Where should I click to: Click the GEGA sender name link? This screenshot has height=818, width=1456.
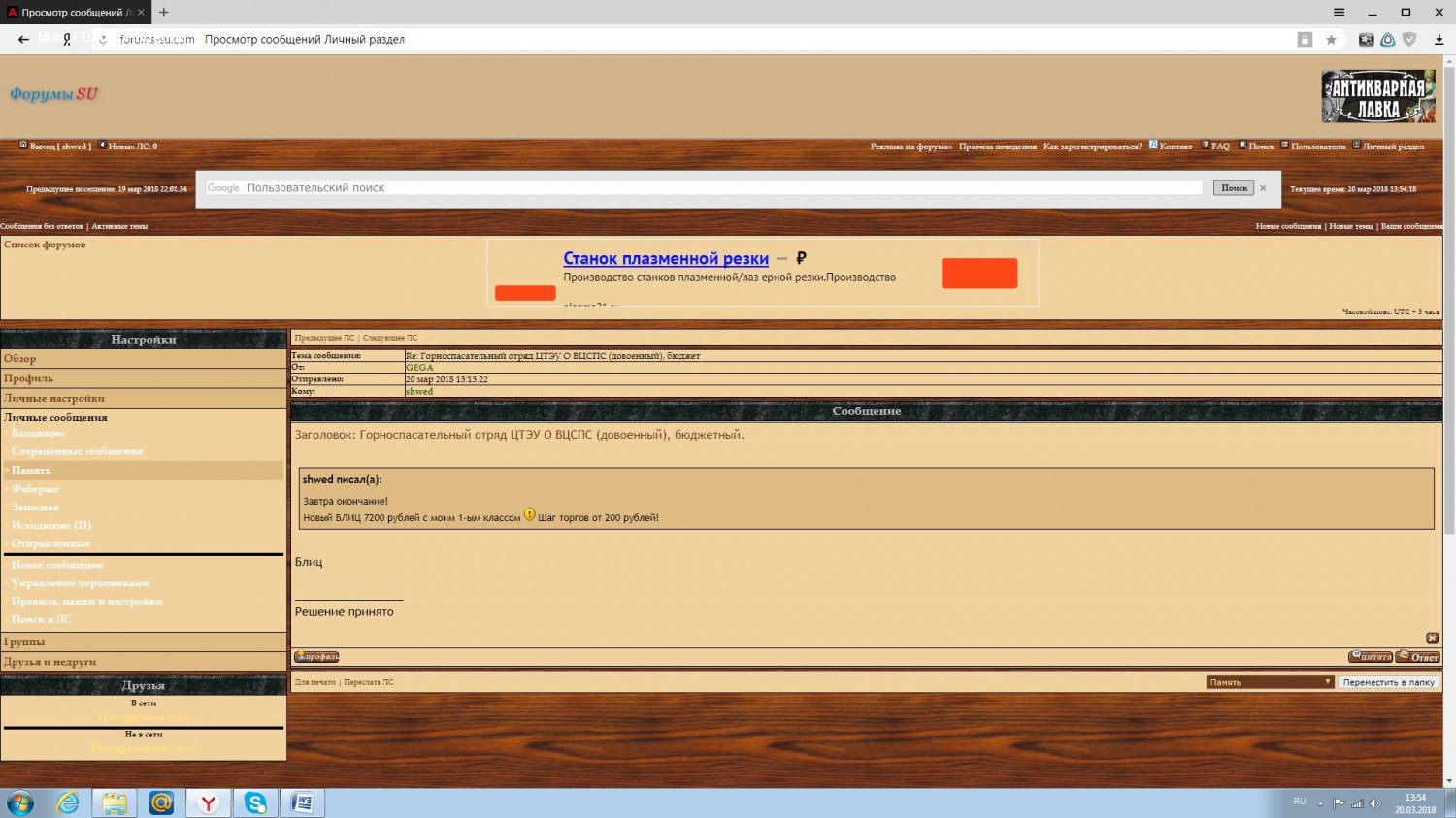(x=419, y=368)
